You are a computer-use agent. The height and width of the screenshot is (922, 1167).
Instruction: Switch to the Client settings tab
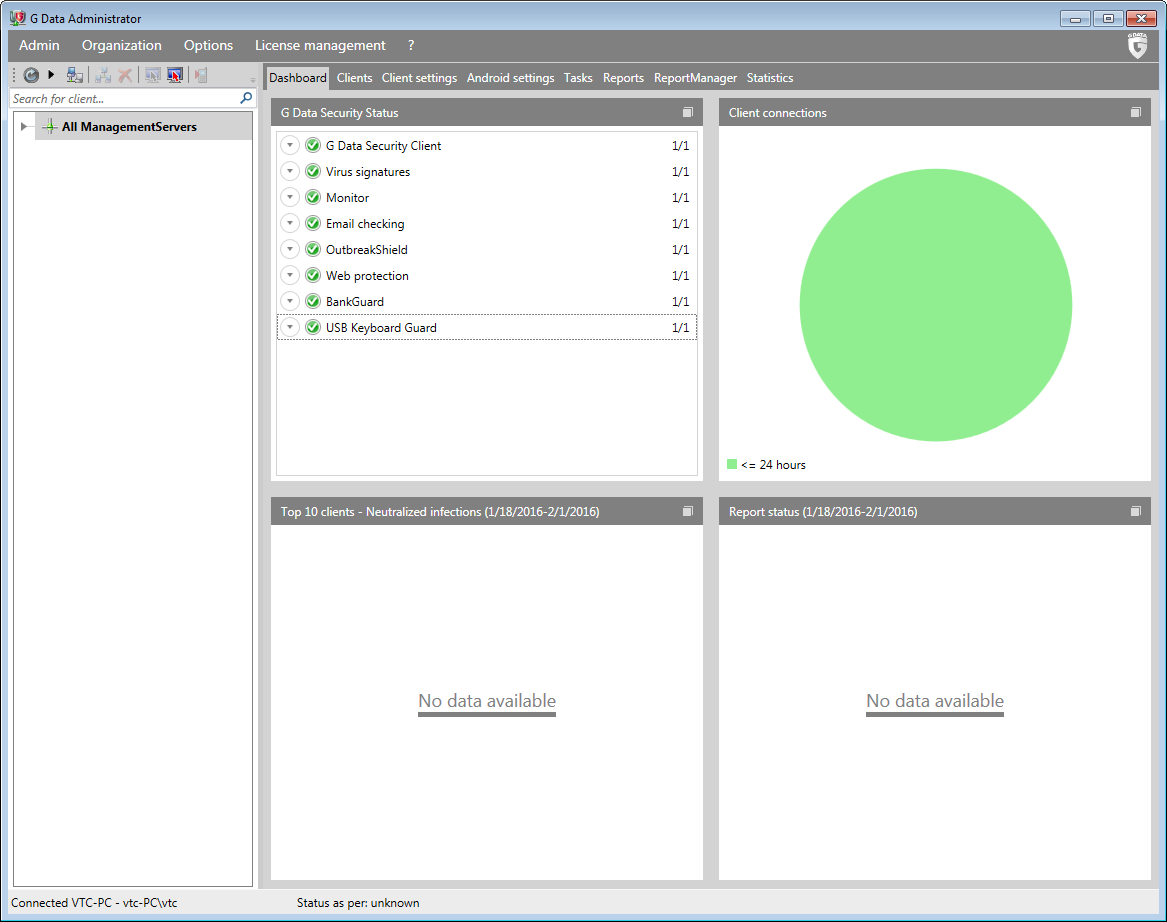419,78
